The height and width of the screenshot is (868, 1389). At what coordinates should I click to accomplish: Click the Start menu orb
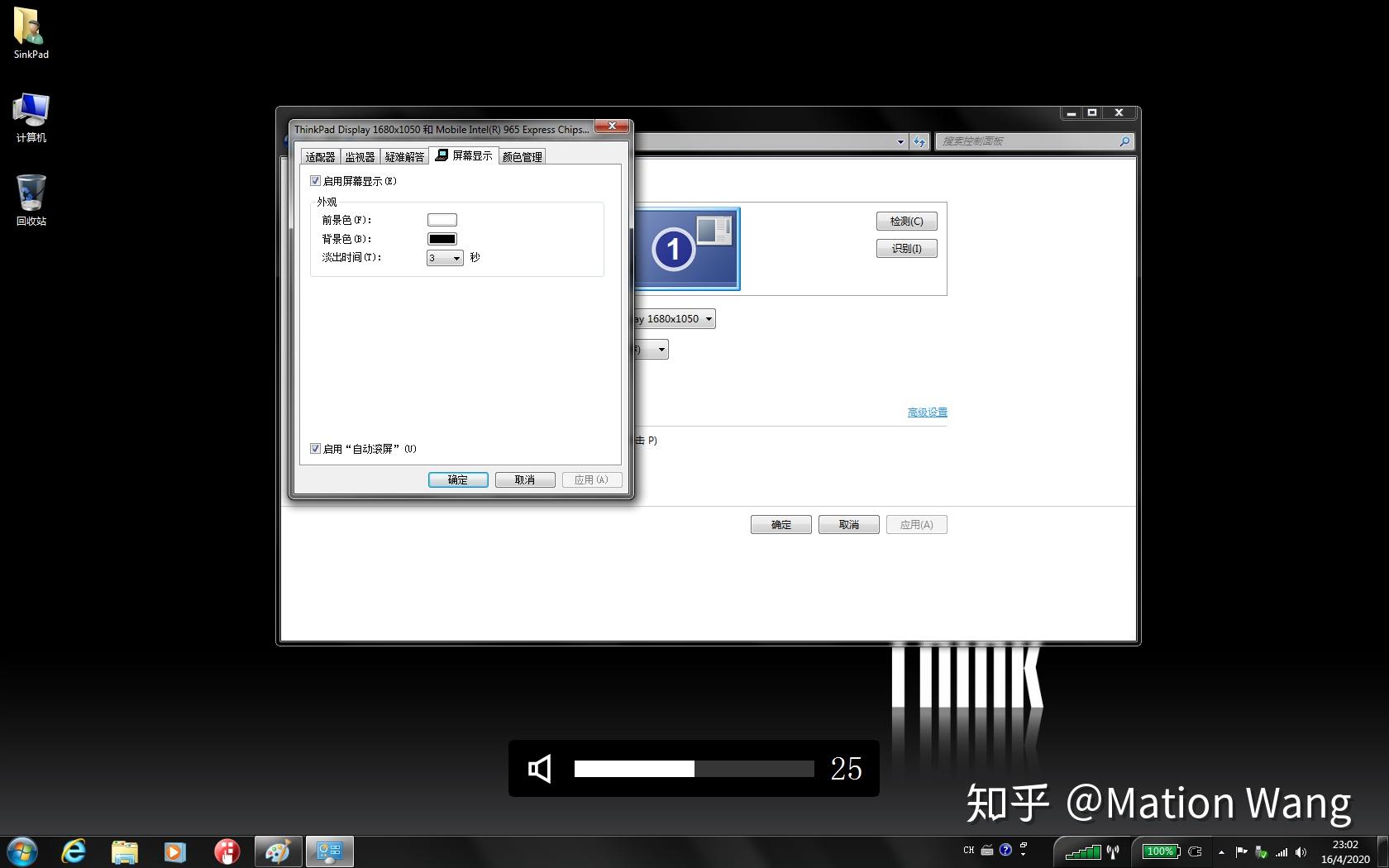click(20, 851)
